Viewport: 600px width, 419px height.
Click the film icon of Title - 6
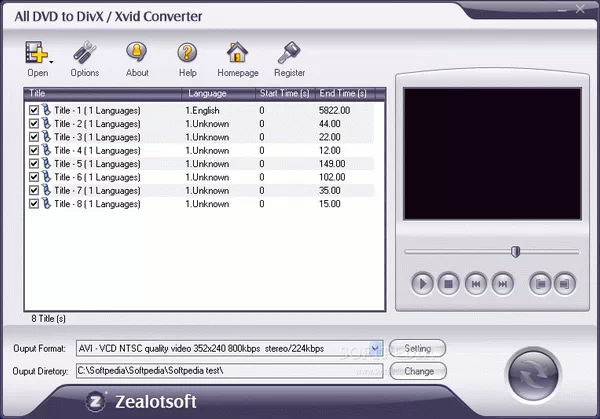(46, 176)
